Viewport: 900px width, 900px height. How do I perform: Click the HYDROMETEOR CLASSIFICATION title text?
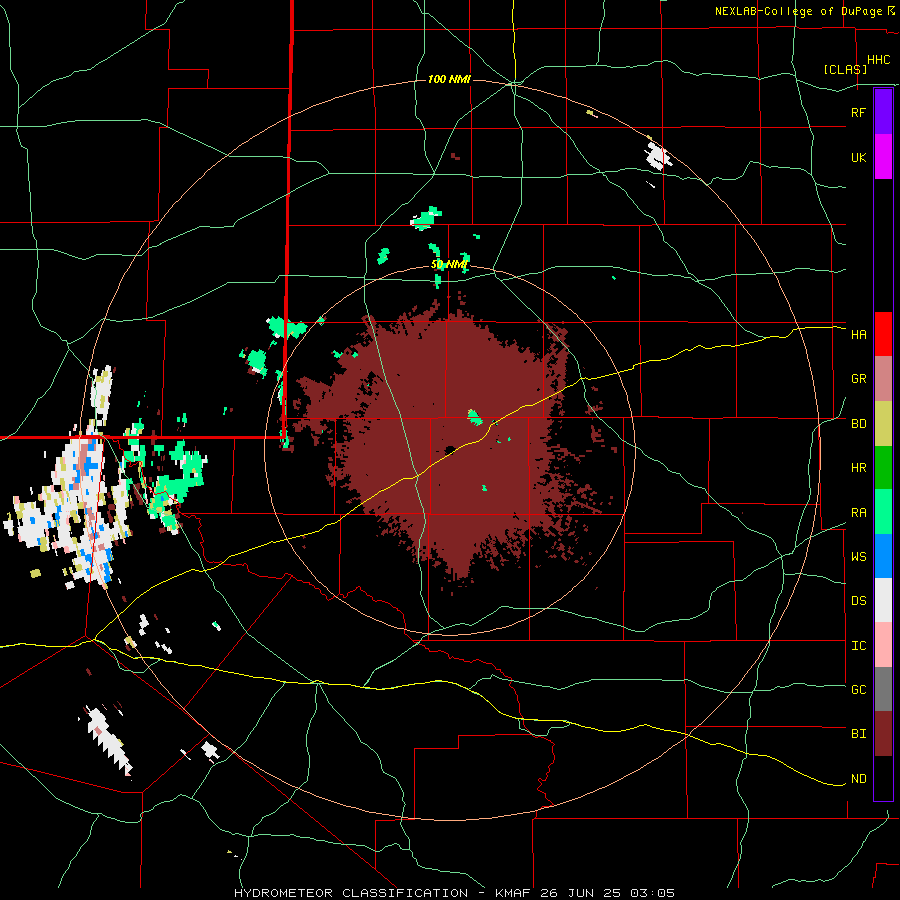351,893
